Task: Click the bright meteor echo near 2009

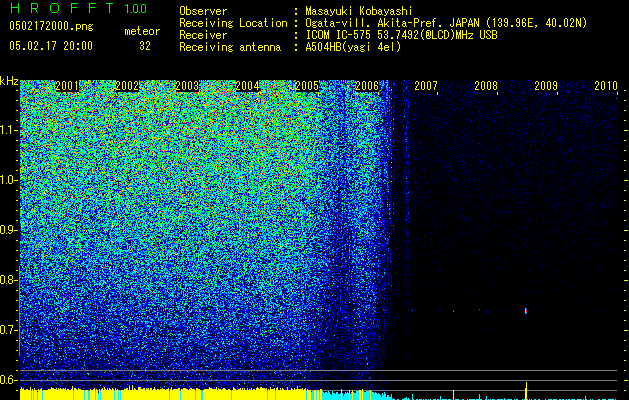Action: click(x=526, y=311)
